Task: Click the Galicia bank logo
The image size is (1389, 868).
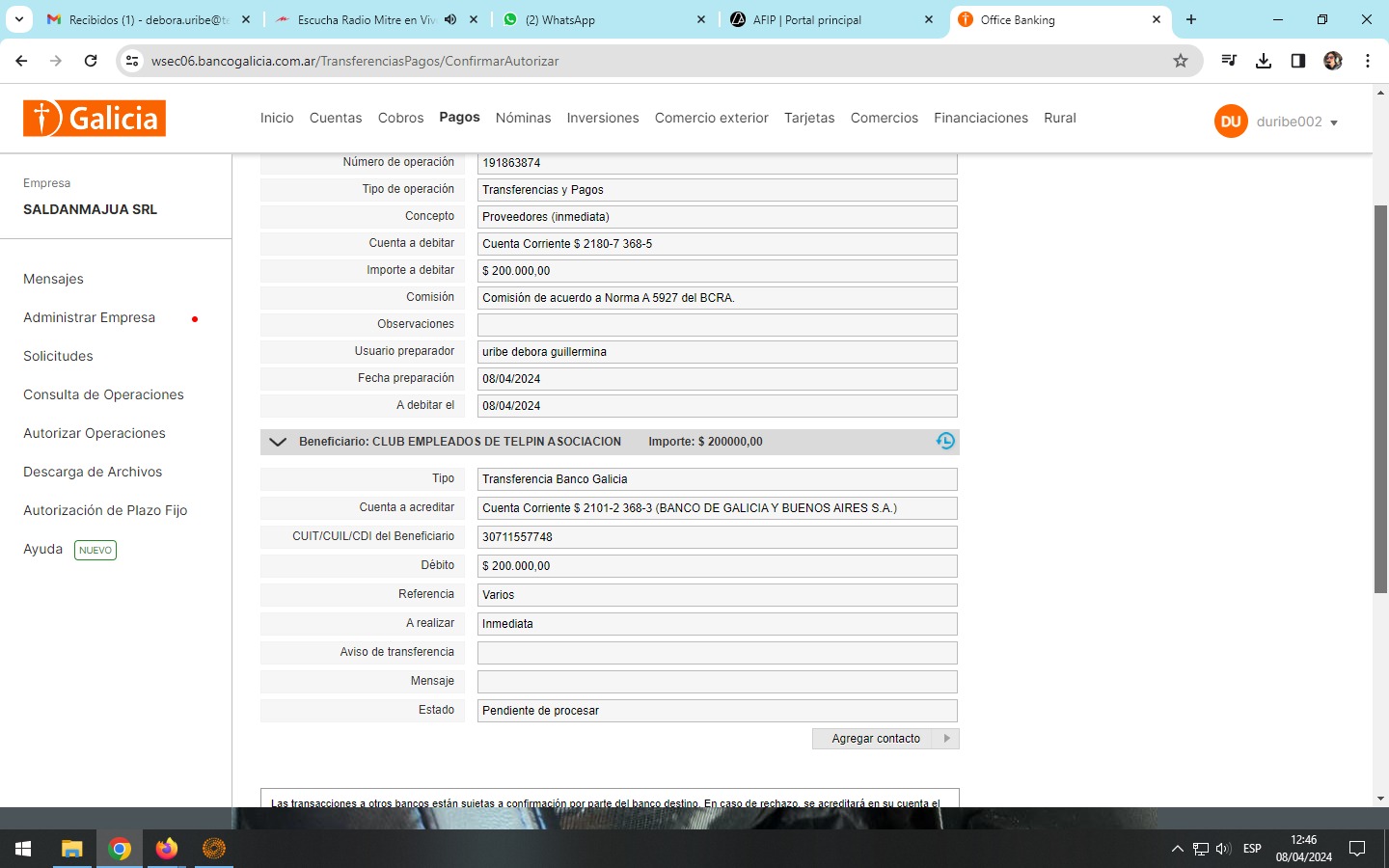Action: tap(95, 119)
